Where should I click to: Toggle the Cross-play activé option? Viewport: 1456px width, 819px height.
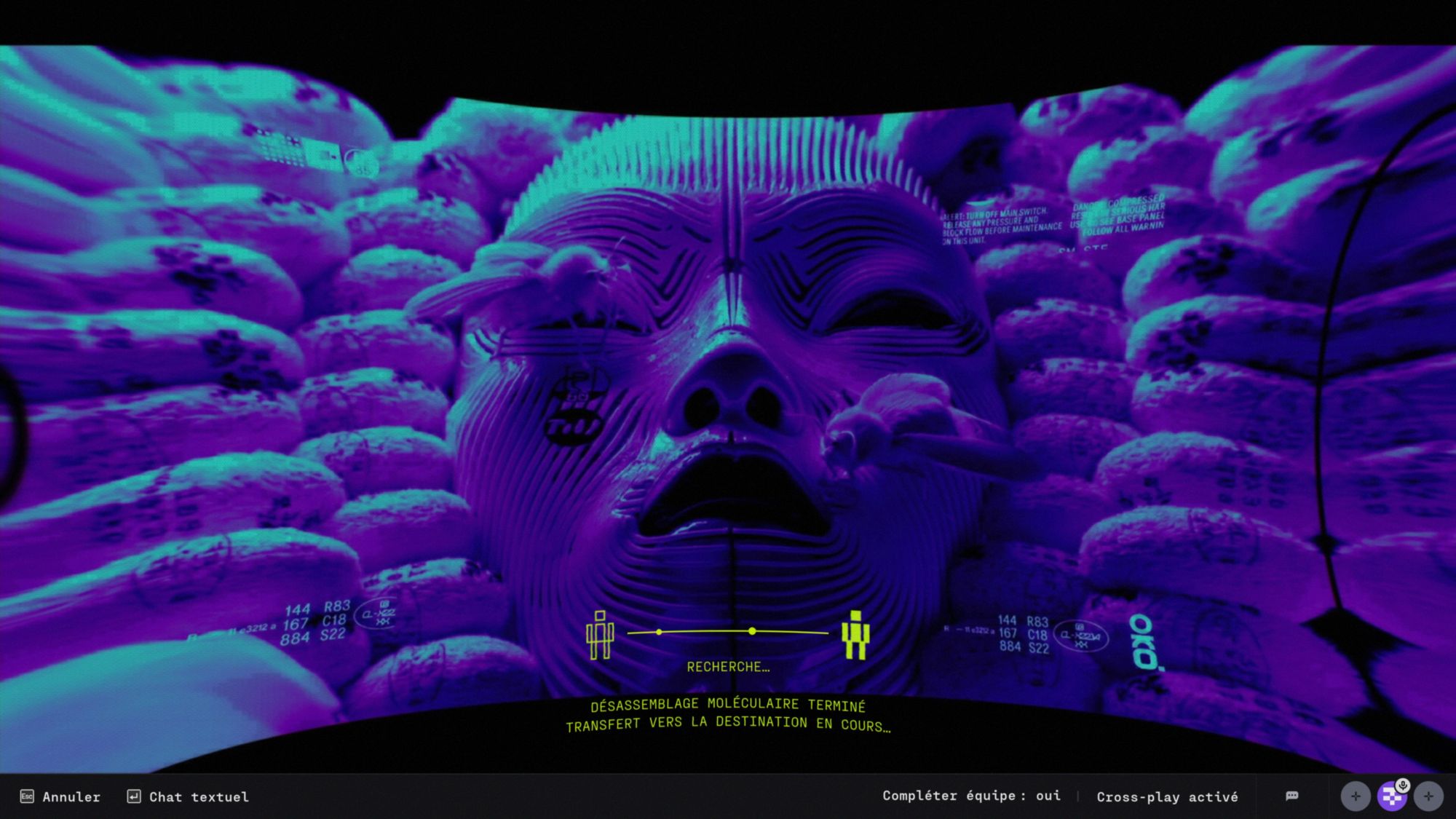click(x=1167, y=796)
